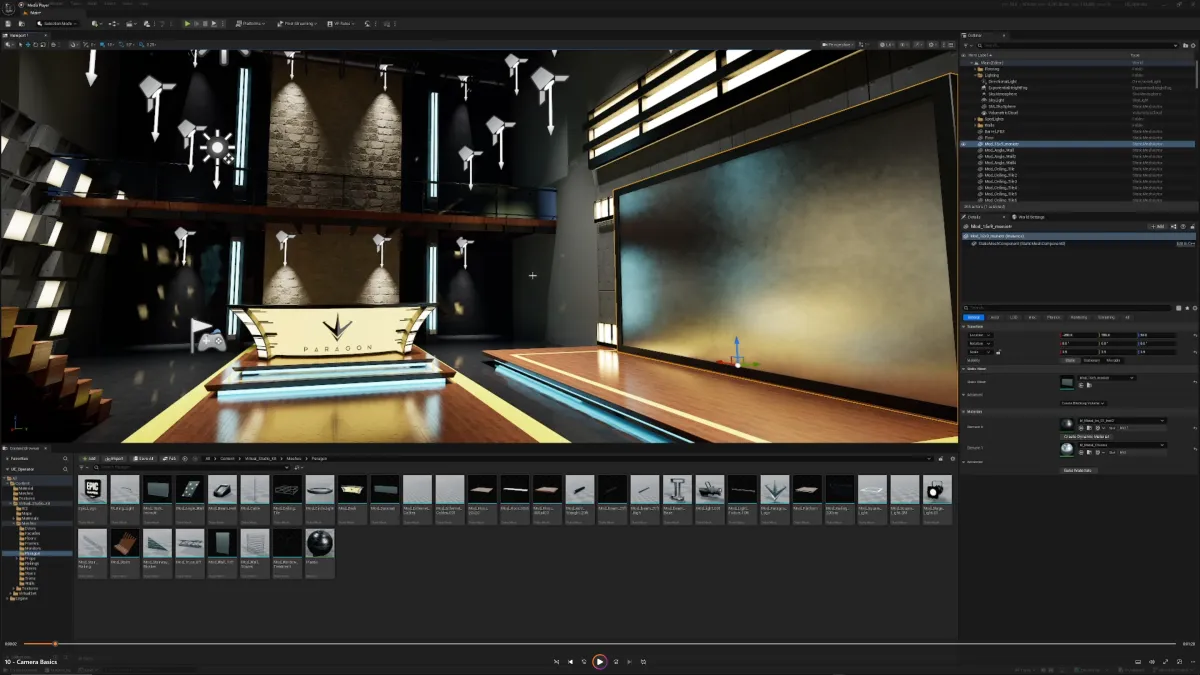The height and width of the screenshot is (675, 1200).
Task: Select SkyLight in the Outliner
Action: pos(997,100)
